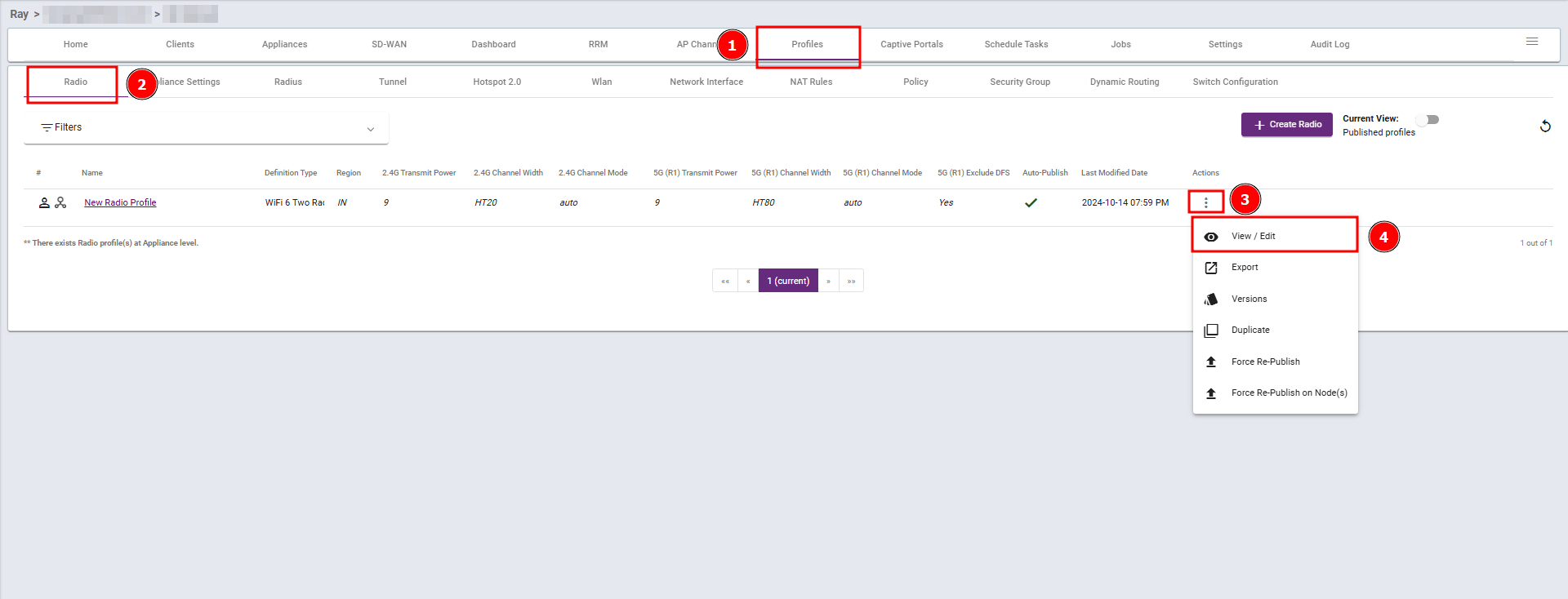The image size is (1568, 599).
Task: Click the Create Radio button
Action: click(x=1287, y=125)
